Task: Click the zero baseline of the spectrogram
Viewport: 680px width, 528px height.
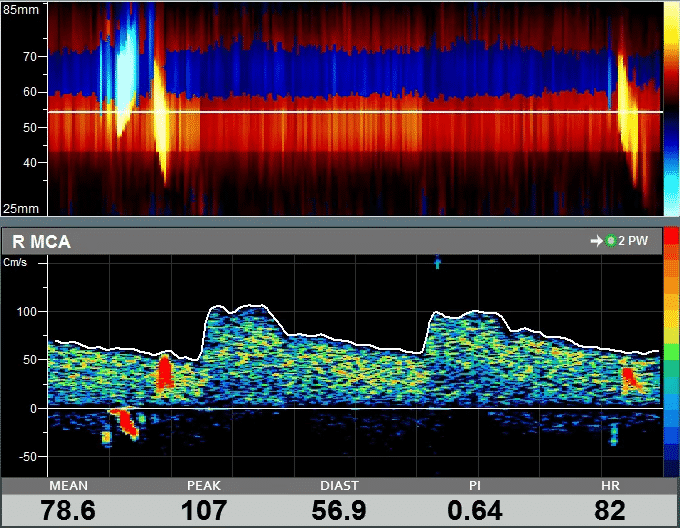Action: pos(355,408)
